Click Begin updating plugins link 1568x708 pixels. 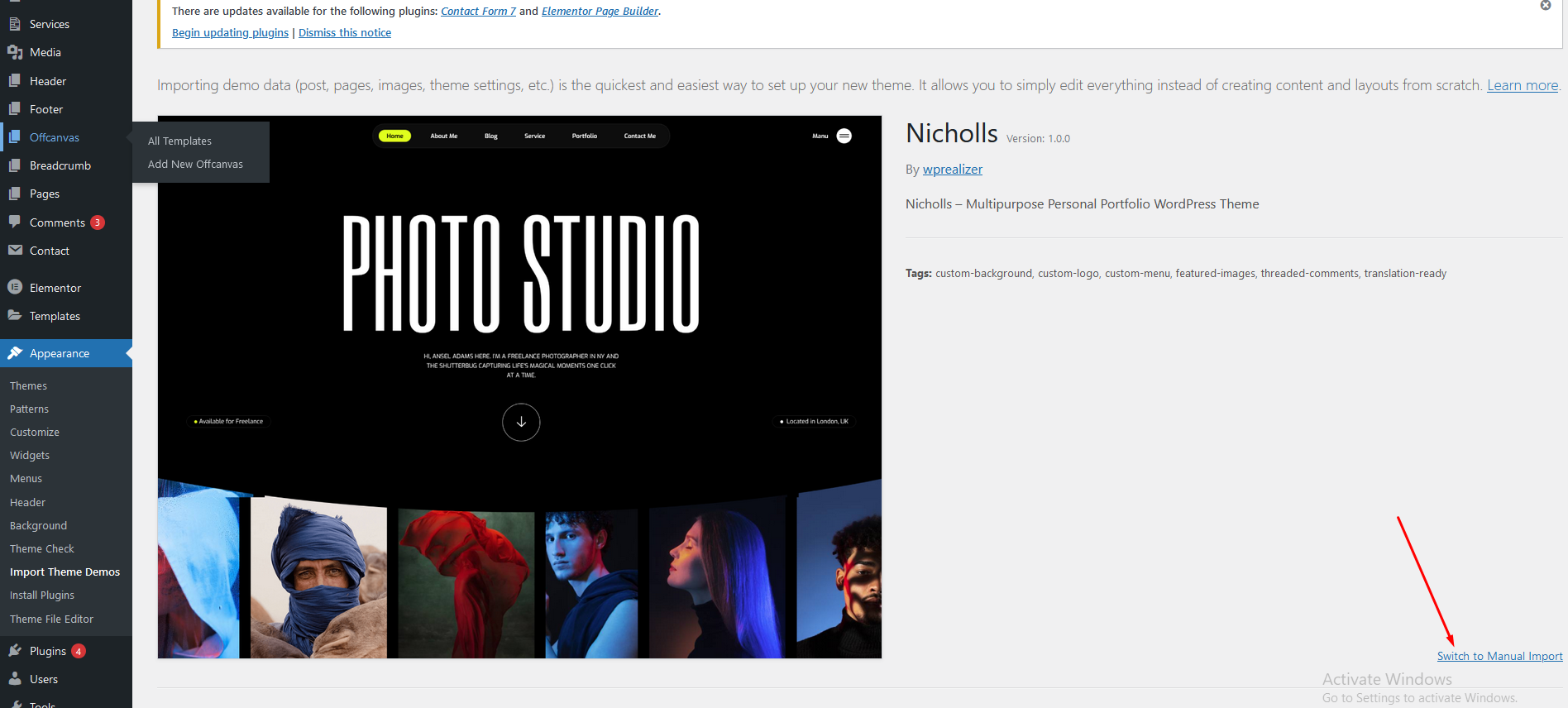click(x=230, y=33)
